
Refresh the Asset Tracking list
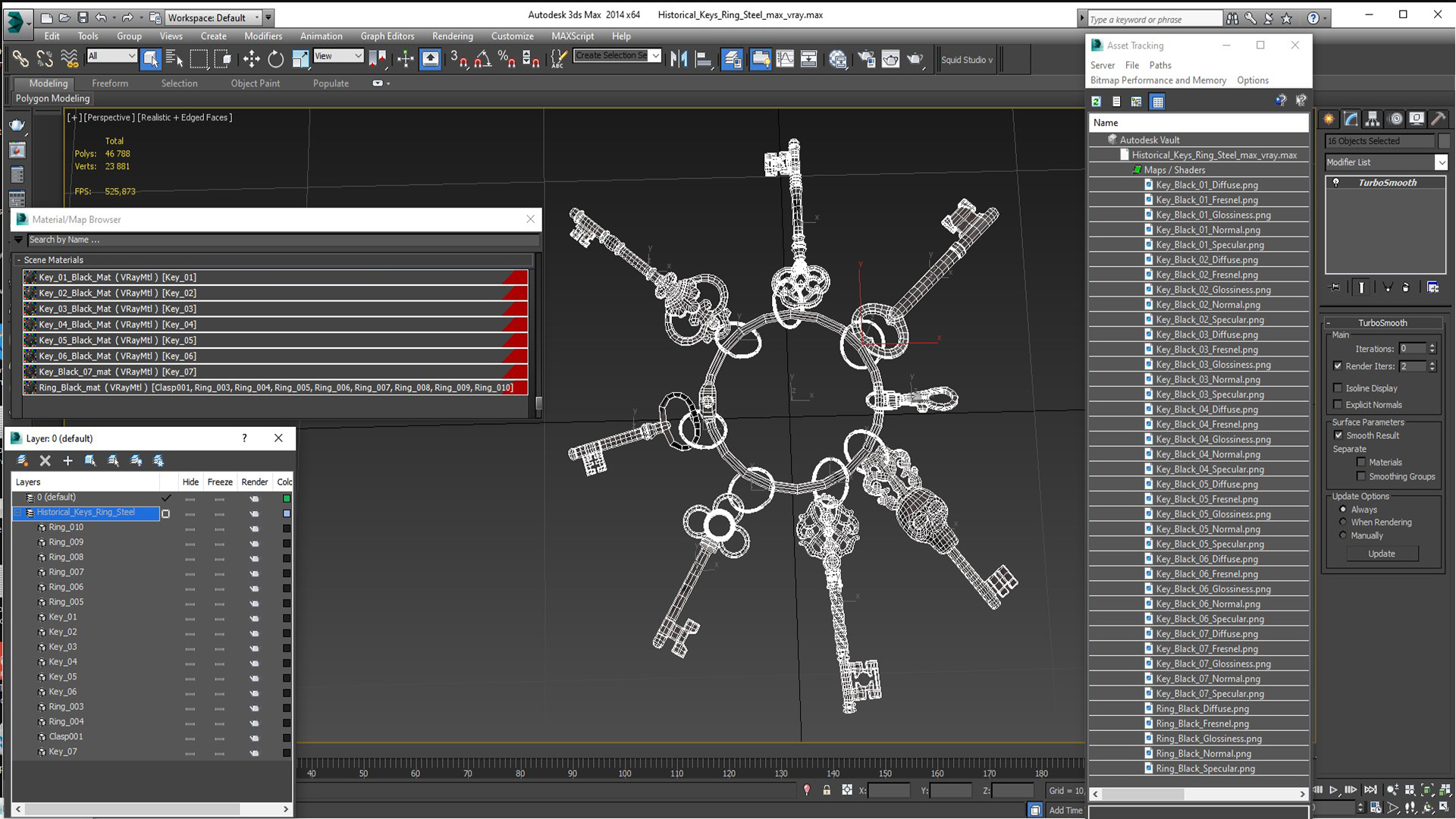(1096, 102)
